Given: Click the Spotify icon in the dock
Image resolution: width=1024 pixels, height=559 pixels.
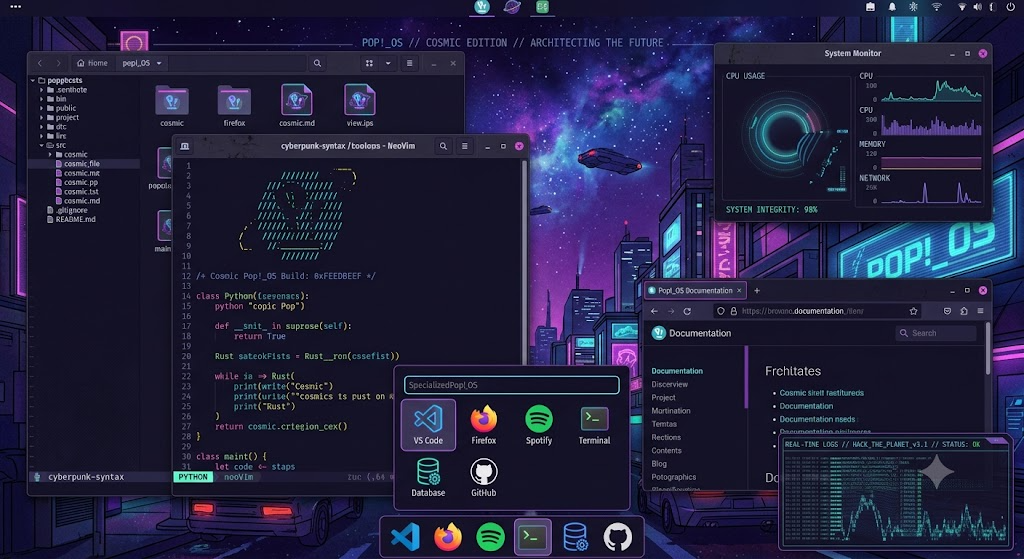Looking at the screenshot, I should (x=490, y=537).
